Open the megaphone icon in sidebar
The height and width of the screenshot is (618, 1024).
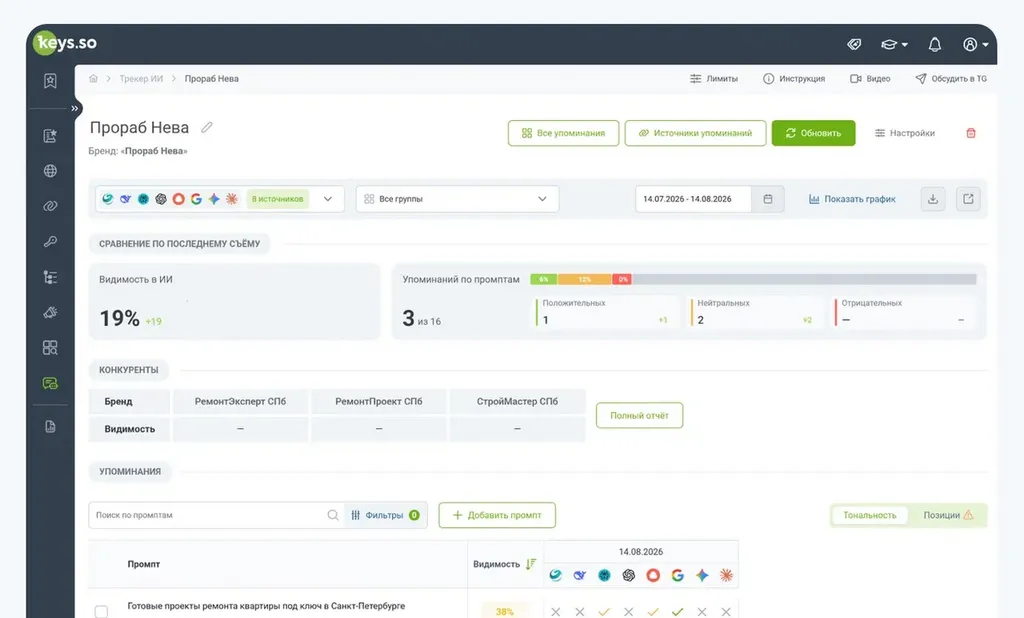click(x=50, y=312)
